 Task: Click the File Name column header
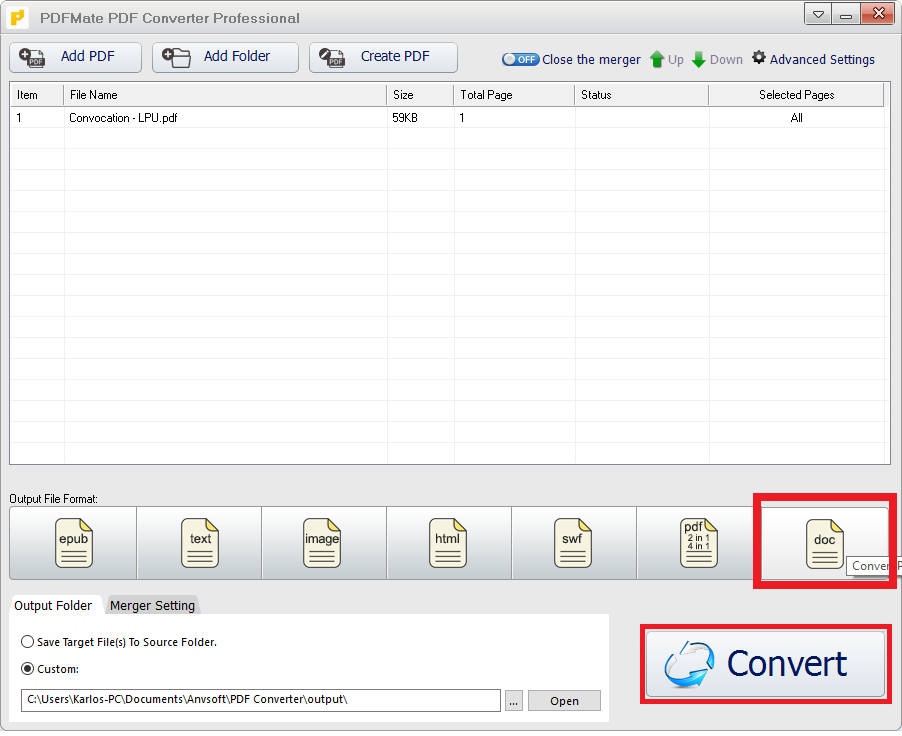coord(225,95)
